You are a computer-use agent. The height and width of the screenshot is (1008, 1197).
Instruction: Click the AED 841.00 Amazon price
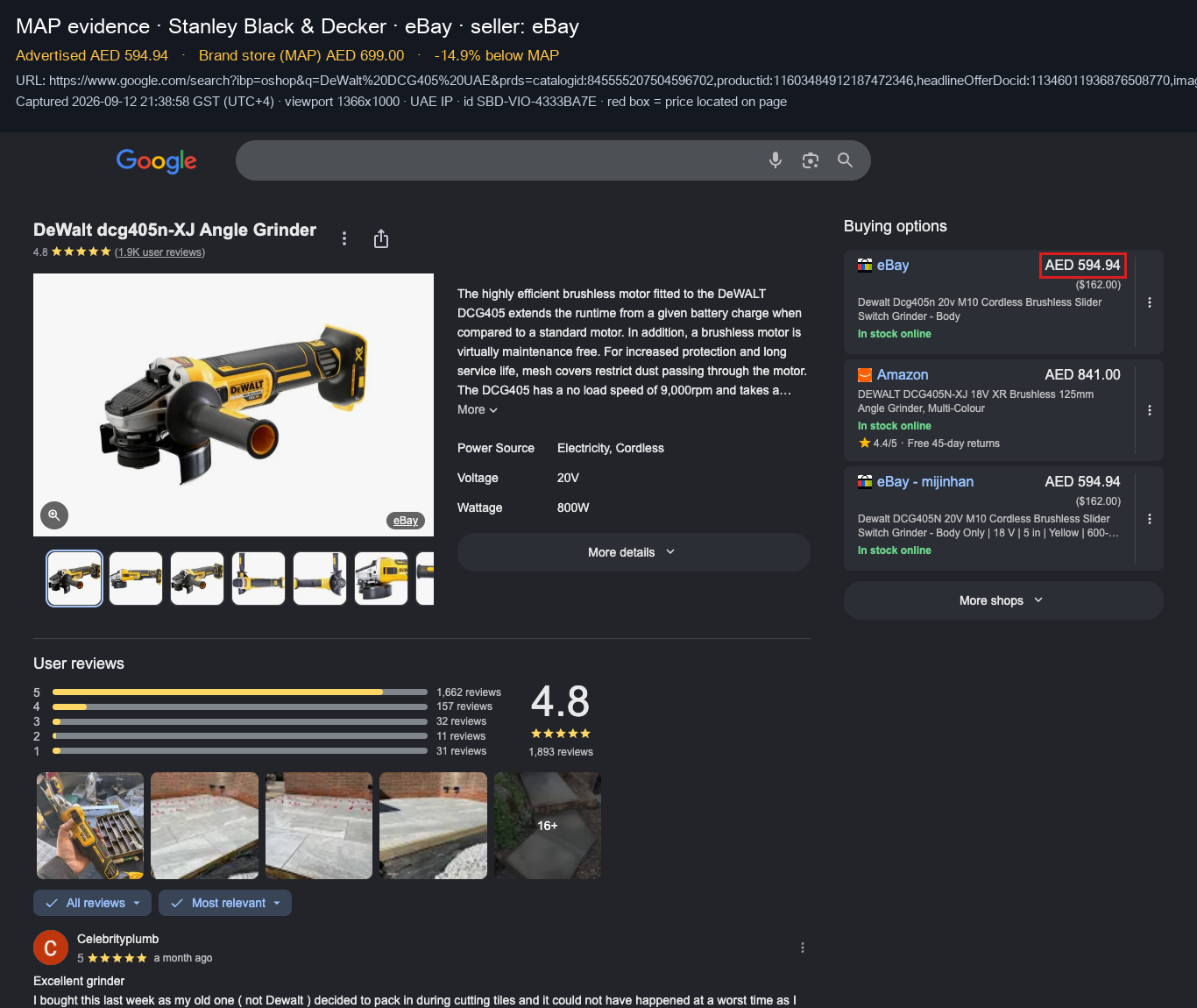1082,375
